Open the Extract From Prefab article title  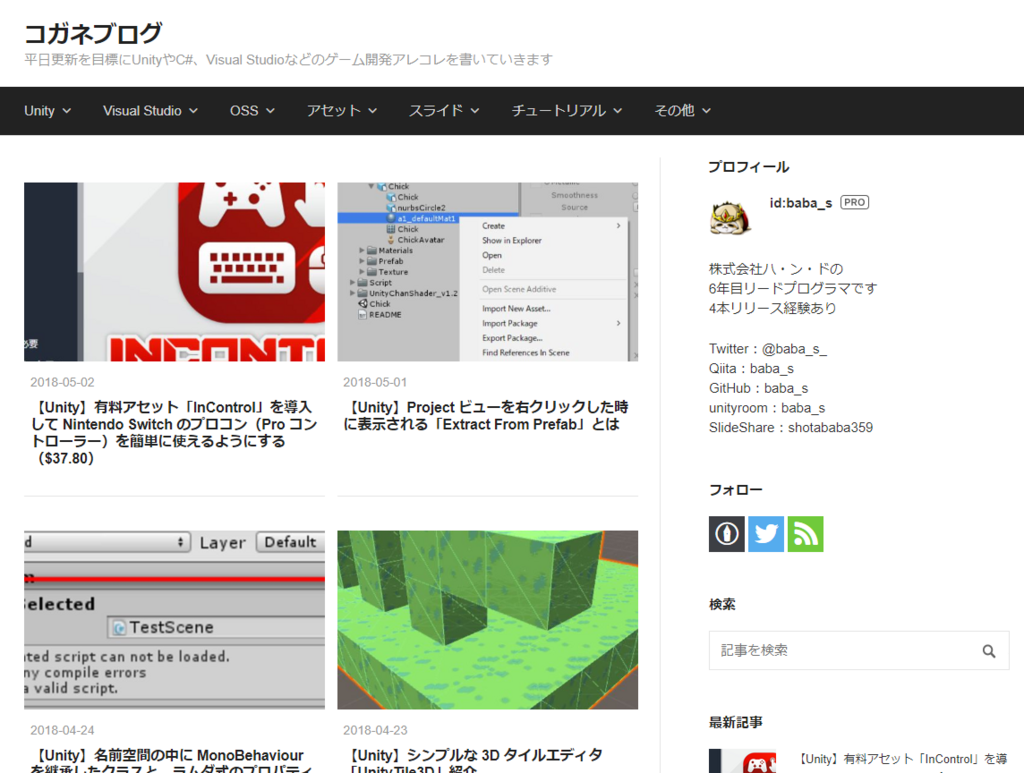(x=486, y=416)
